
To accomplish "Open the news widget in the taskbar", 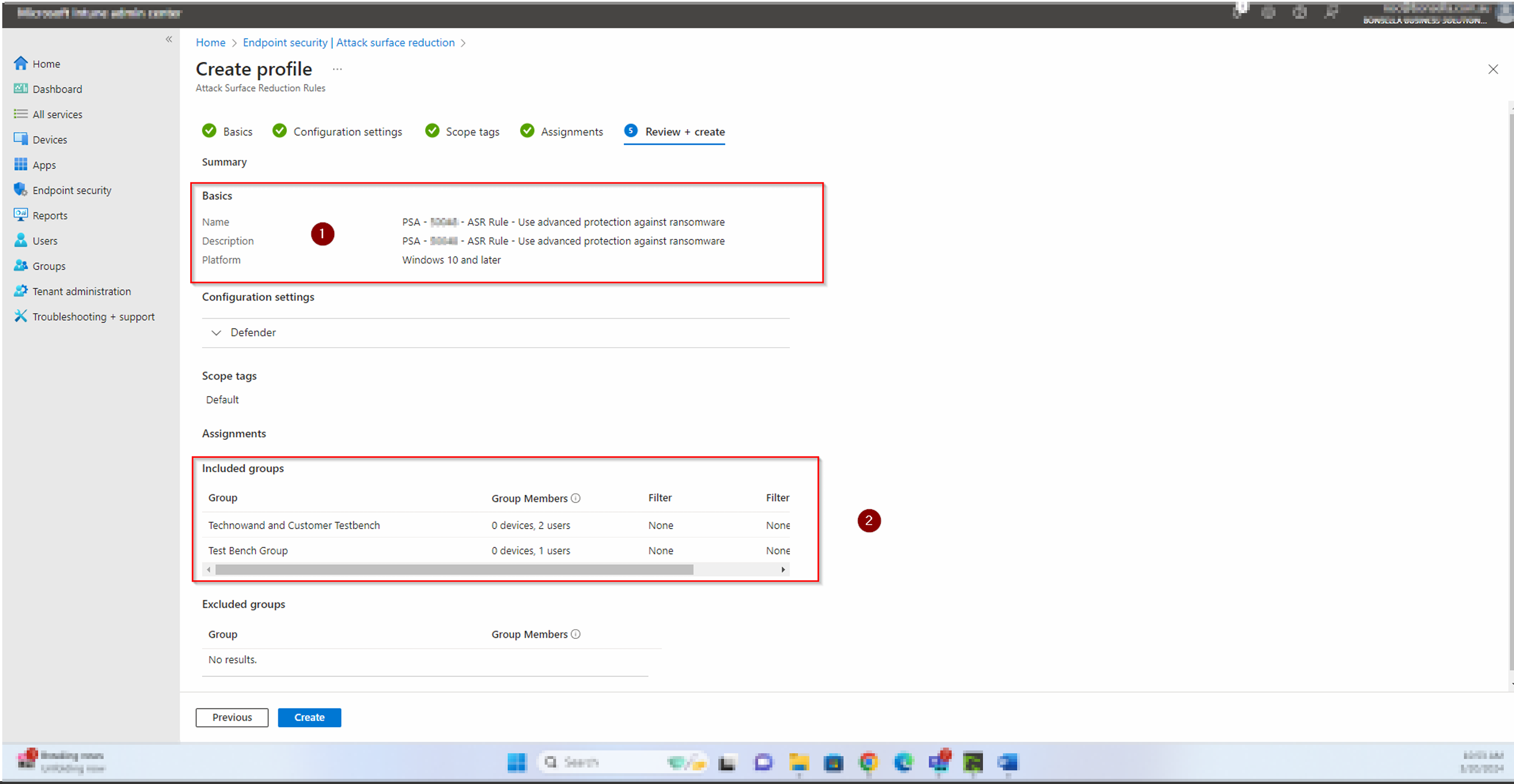I will (x=60, y=761).
